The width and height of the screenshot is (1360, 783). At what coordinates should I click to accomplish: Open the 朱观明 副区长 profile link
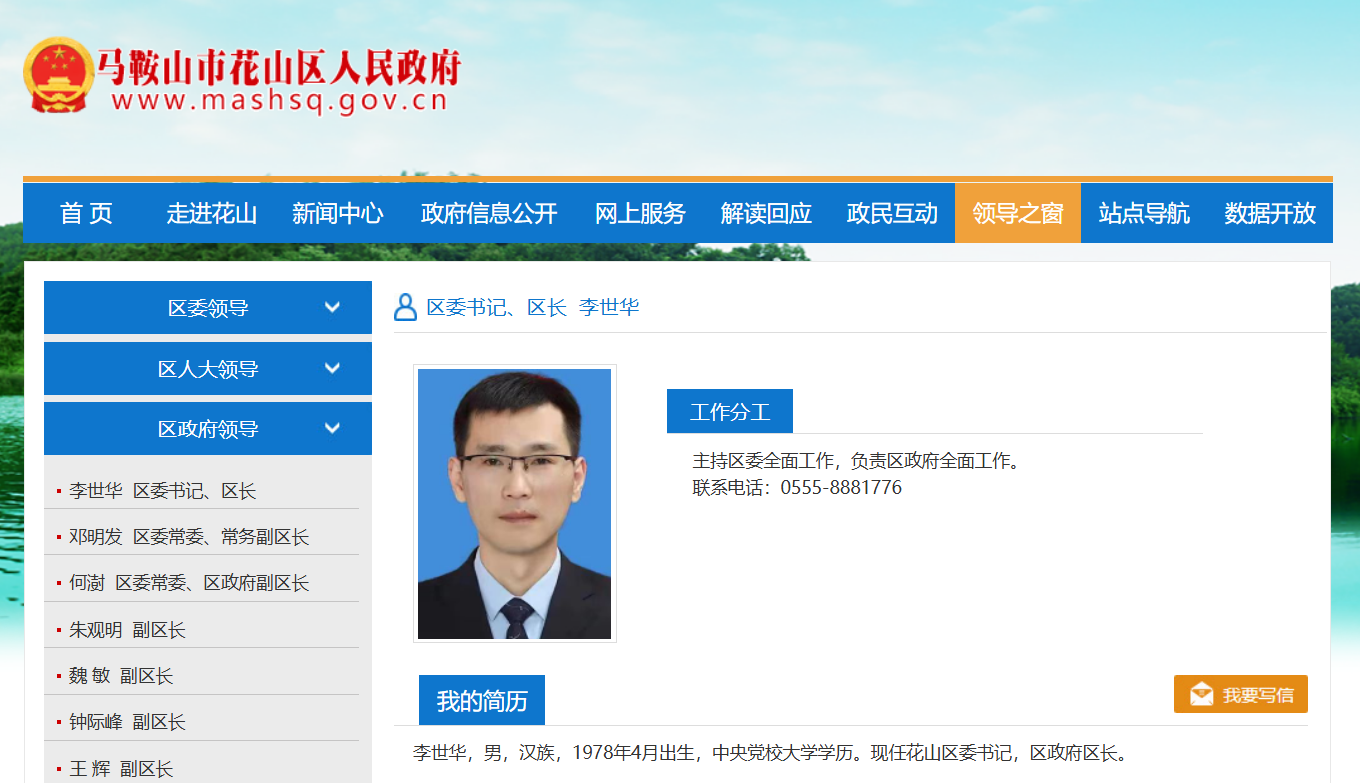tap(127, 630)
